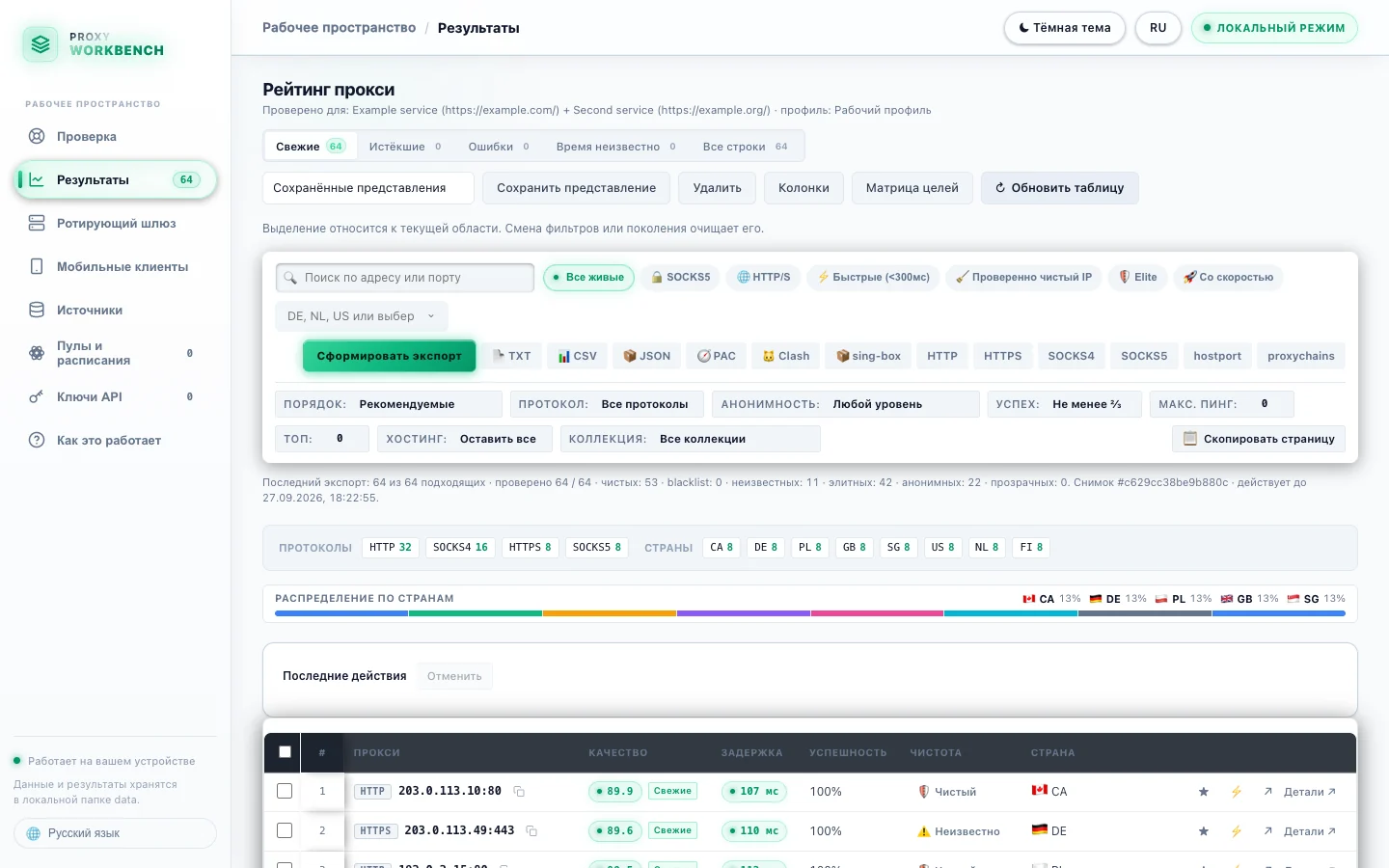Copy the address 203.0.113.49:443 using its copy icon
The image size is (1389, 868).
531,831
